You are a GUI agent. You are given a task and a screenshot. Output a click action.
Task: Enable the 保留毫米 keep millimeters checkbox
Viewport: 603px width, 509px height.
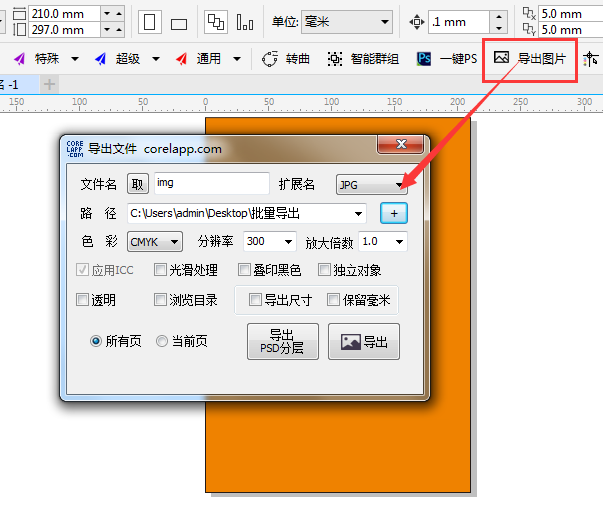click(333, 299)
